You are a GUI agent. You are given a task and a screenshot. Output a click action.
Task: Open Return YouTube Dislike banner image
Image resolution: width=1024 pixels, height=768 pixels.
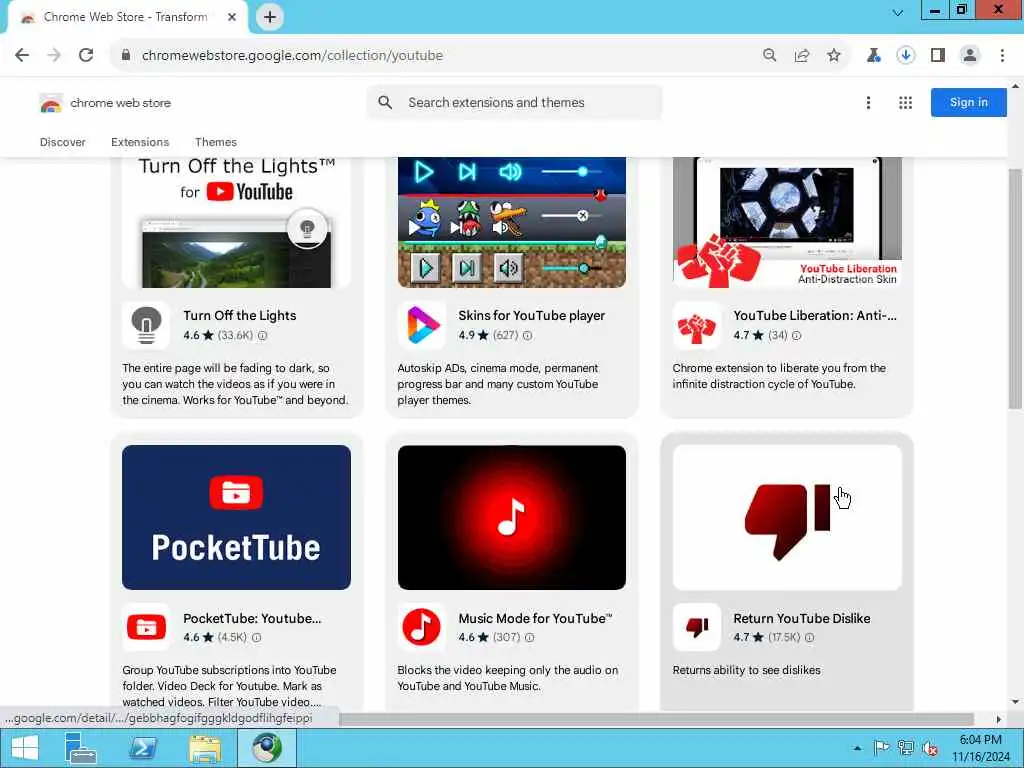coord(787,517)
